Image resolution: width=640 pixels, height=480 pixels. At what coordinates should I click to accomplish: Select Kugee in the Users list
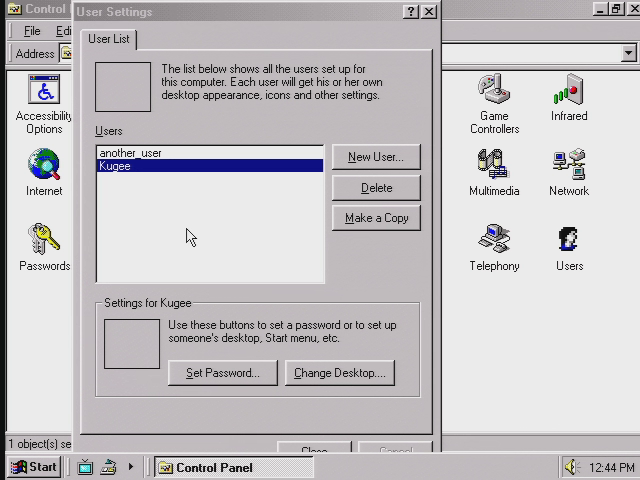click(210, 166)
